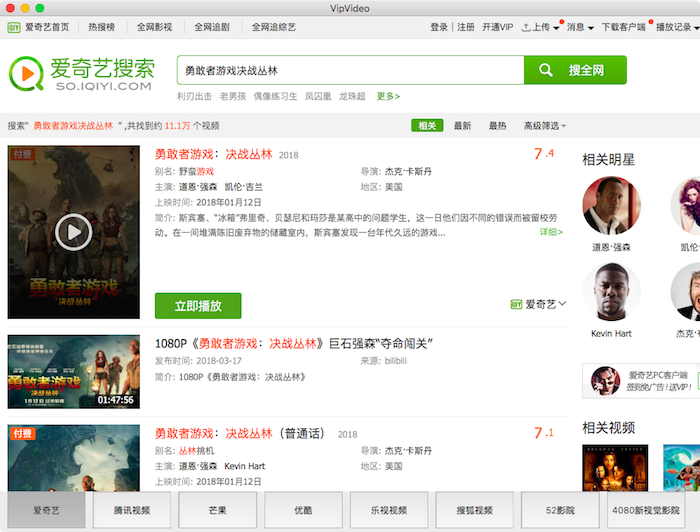Open the 爱奇艺 source dropdown
This screenshot has height=532, width=700.
pos(538,304)
